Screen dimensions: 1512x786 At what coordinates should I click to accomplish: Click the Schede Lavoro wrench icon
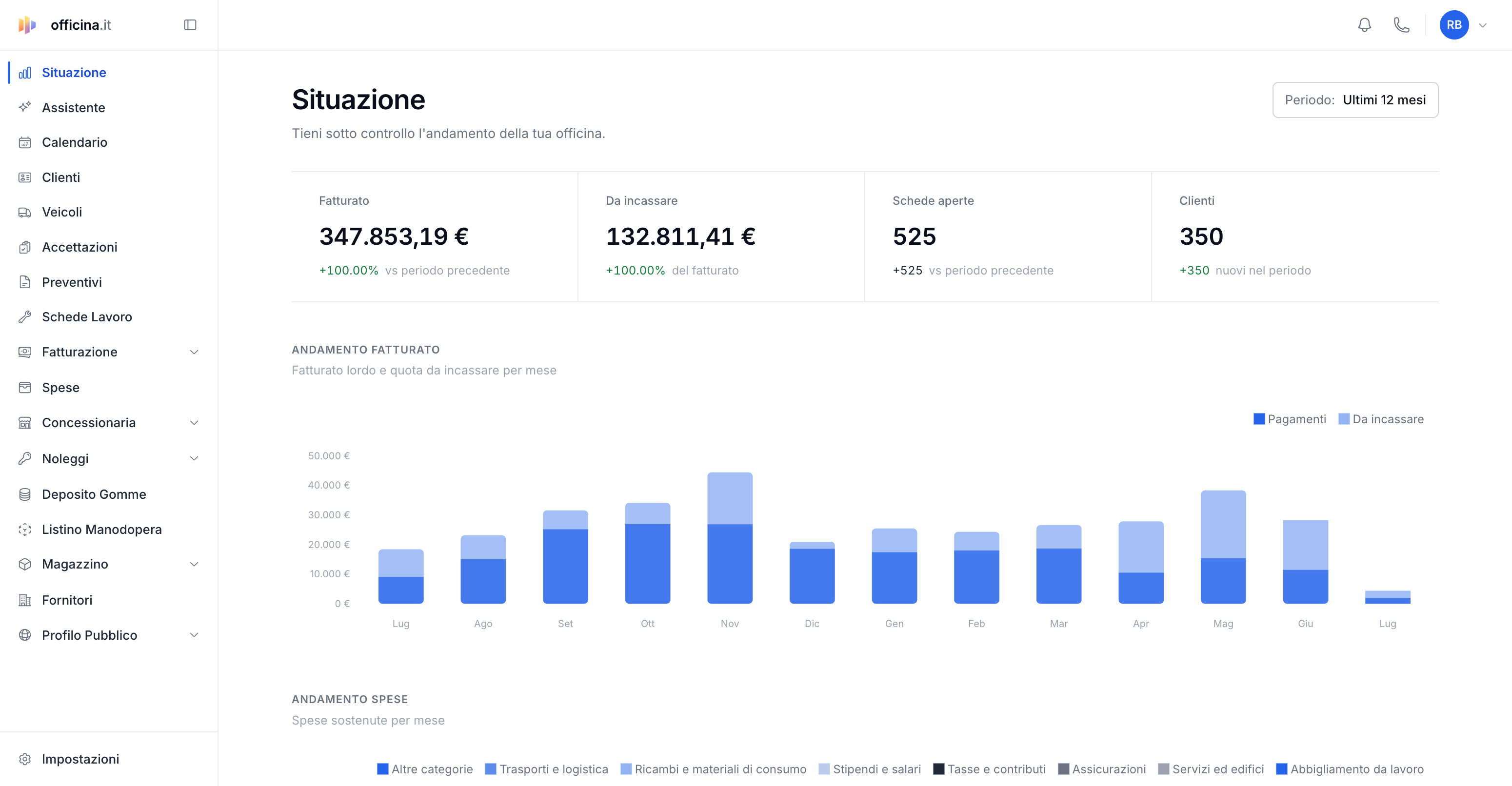[25, 317]
